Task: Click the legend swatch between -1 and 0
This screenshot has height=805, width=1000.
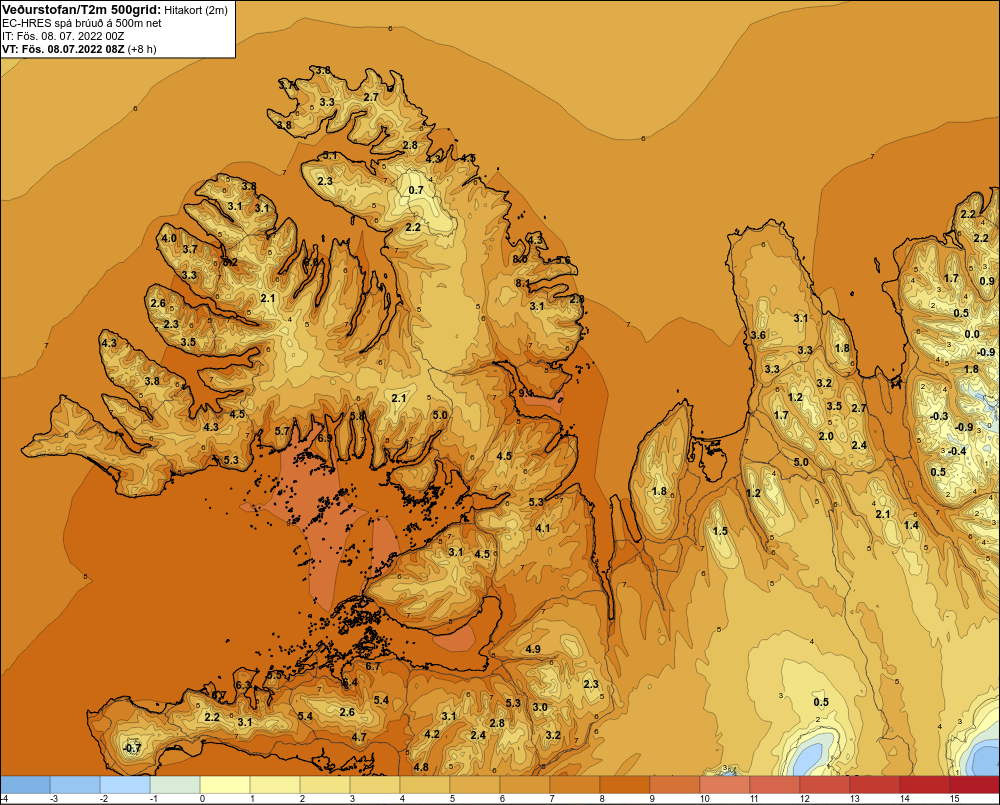Action: coord(175,784)
